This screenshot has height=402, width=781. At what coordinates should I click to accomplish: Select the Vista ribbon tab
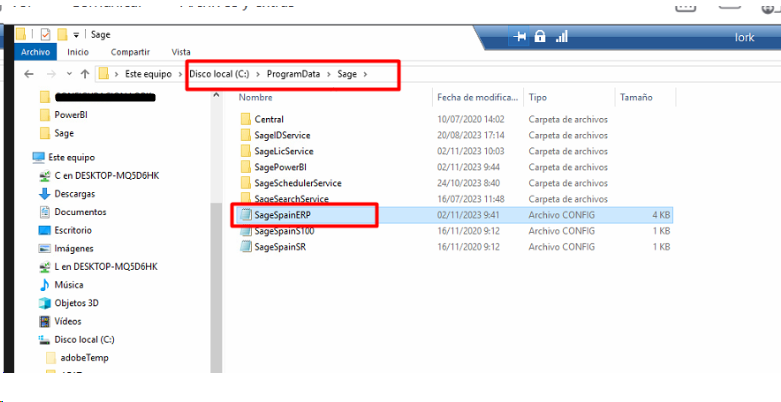(181, 52)
